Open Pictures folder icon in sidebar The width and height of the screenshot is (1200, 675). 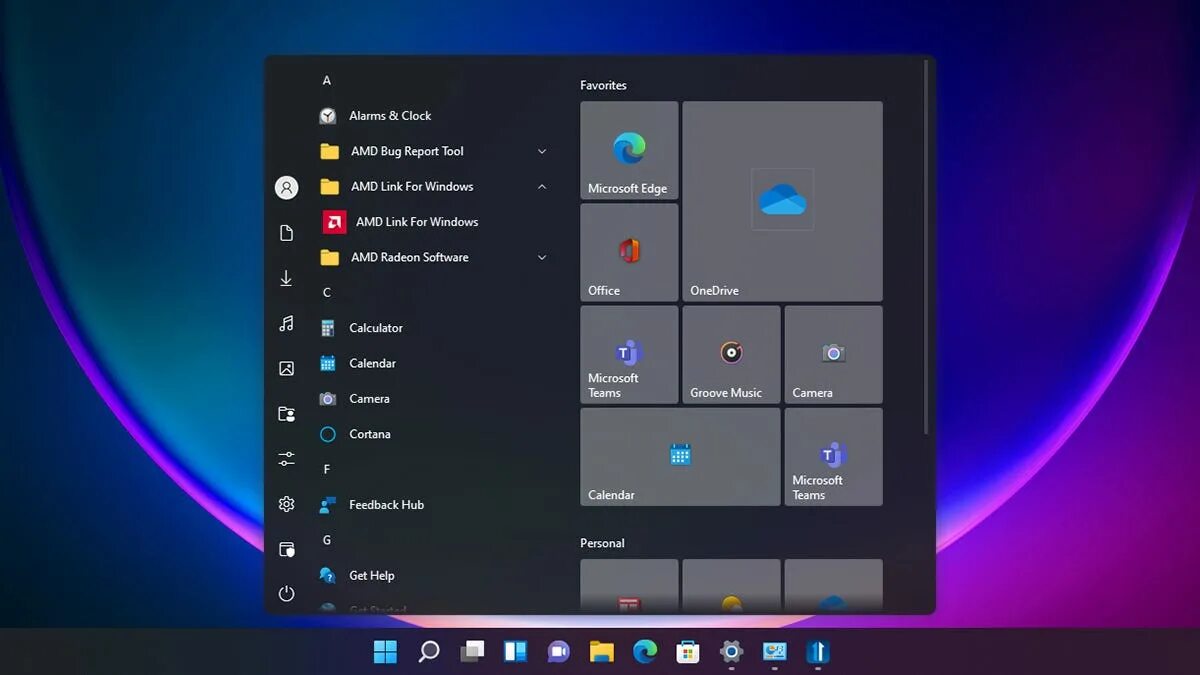click(x=286, y=368)
